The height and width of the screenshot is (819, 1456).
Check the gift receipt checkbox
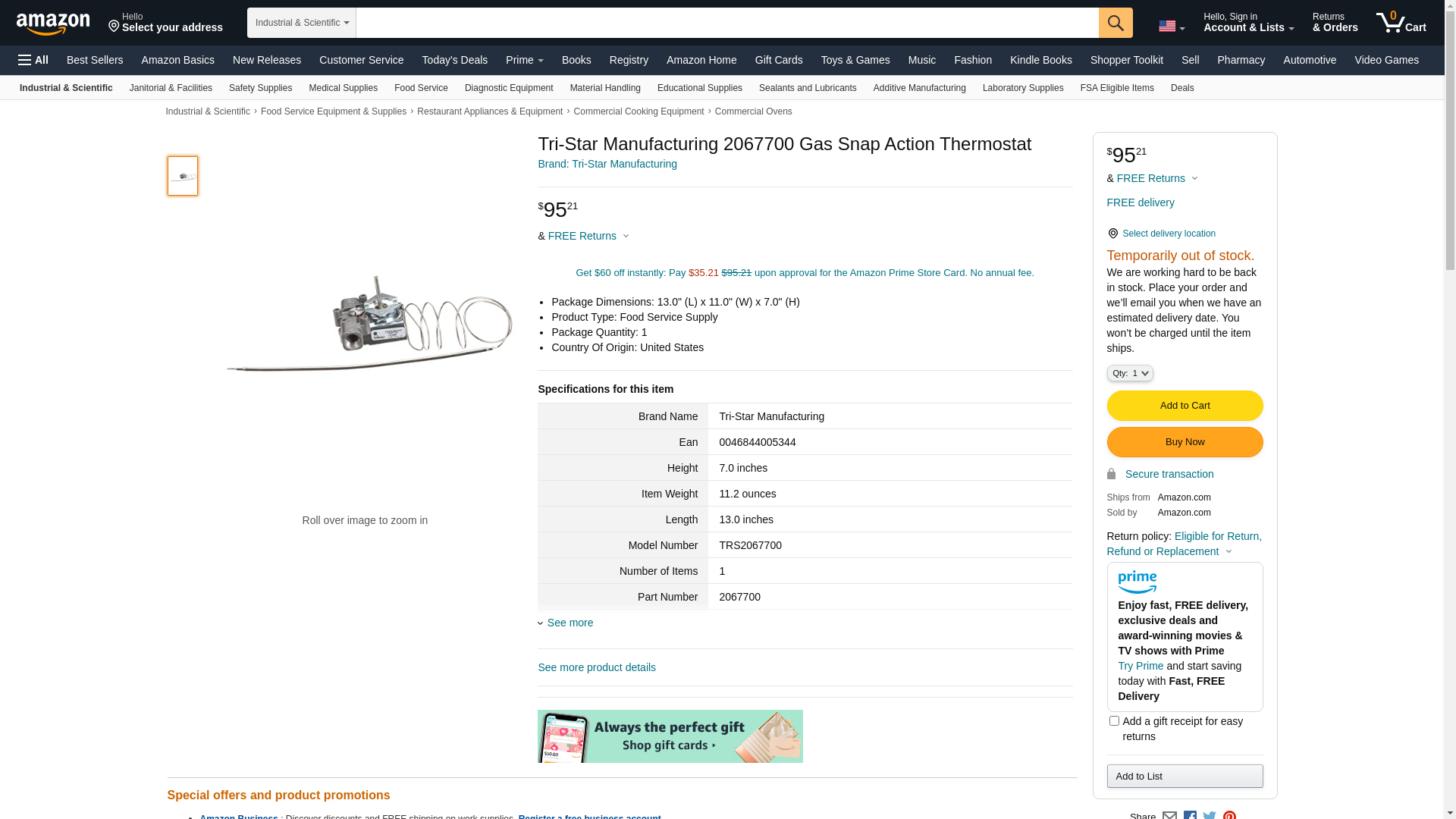tap(1114, 721)
